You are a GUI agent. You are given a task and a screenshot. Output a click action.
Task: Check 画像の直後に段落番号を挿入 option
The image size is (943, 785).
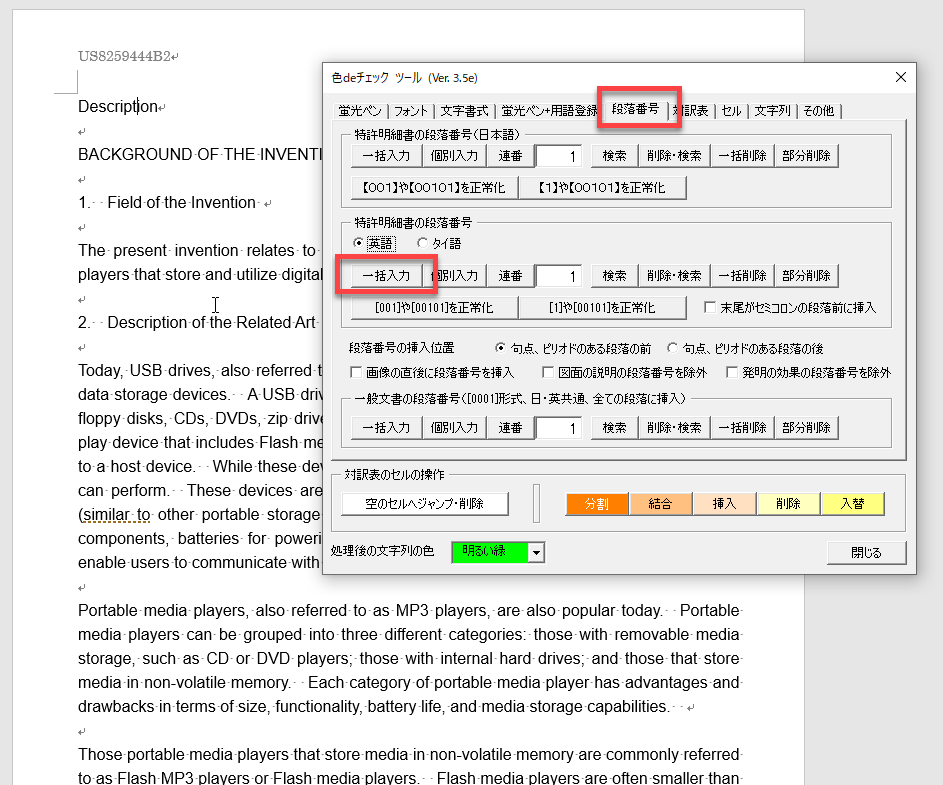pos(357,372)
